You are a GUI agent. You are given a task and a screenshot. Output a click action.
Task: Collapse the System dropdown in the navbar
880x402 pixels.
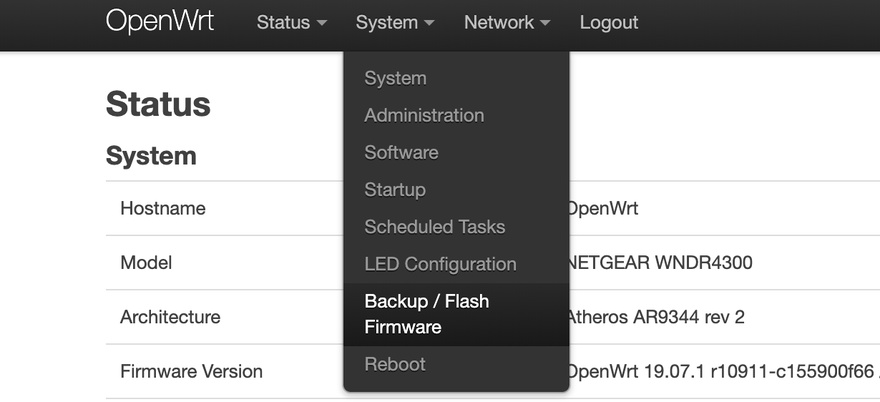(395, 22)
